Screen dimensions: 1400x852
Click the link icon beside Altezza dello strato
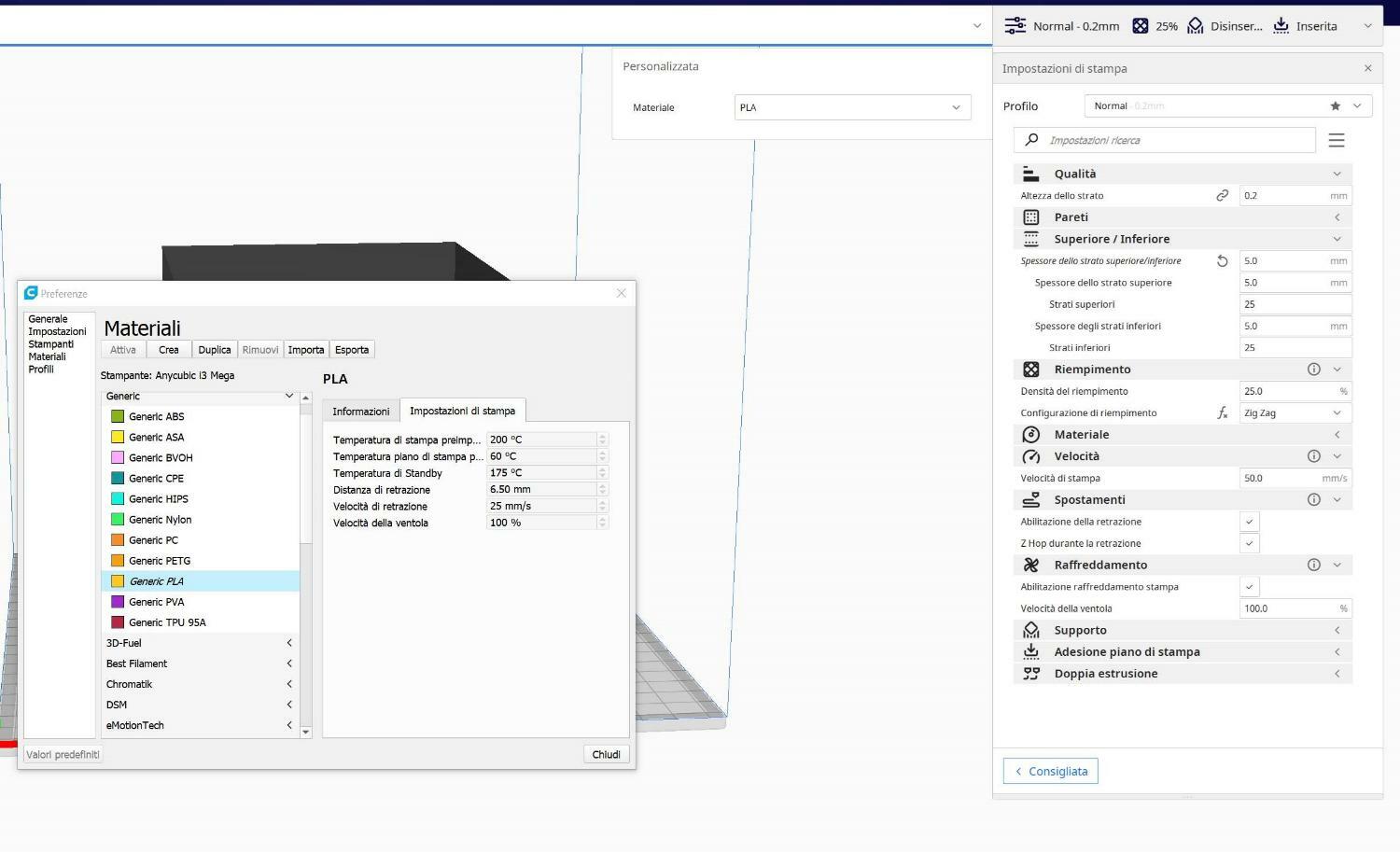tap(1222, 196)
